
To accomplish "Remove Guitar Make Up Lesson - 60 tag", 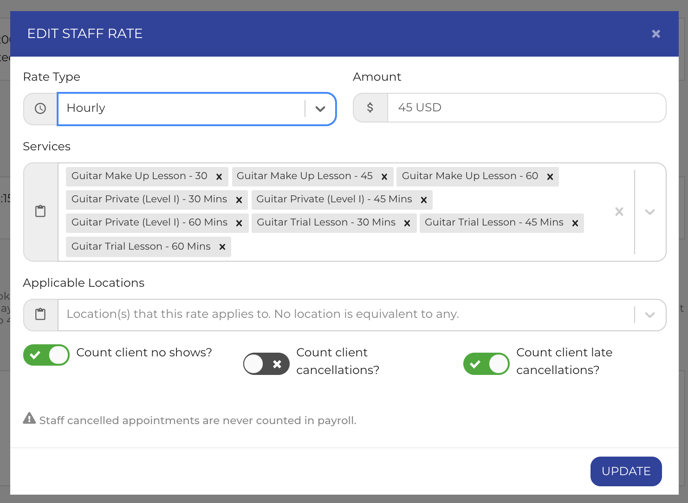I will tap(550, 177).
